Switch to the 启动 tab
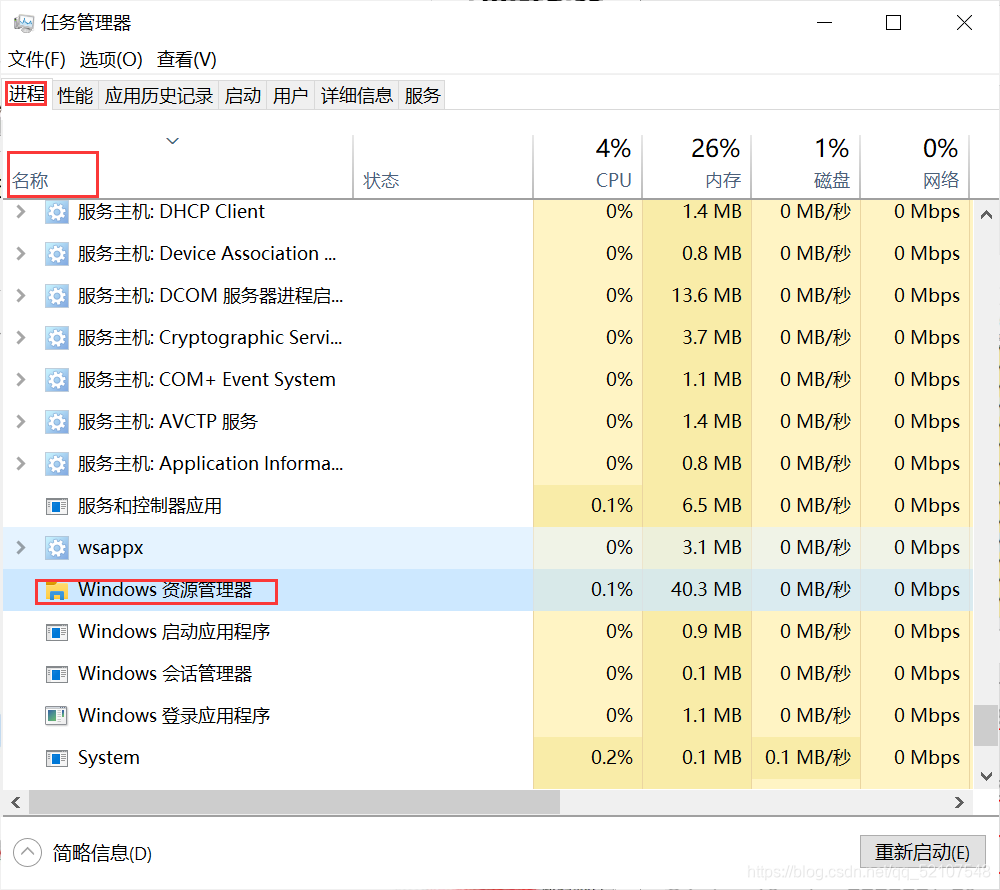The image size is (1000, 890). point(243,96)
